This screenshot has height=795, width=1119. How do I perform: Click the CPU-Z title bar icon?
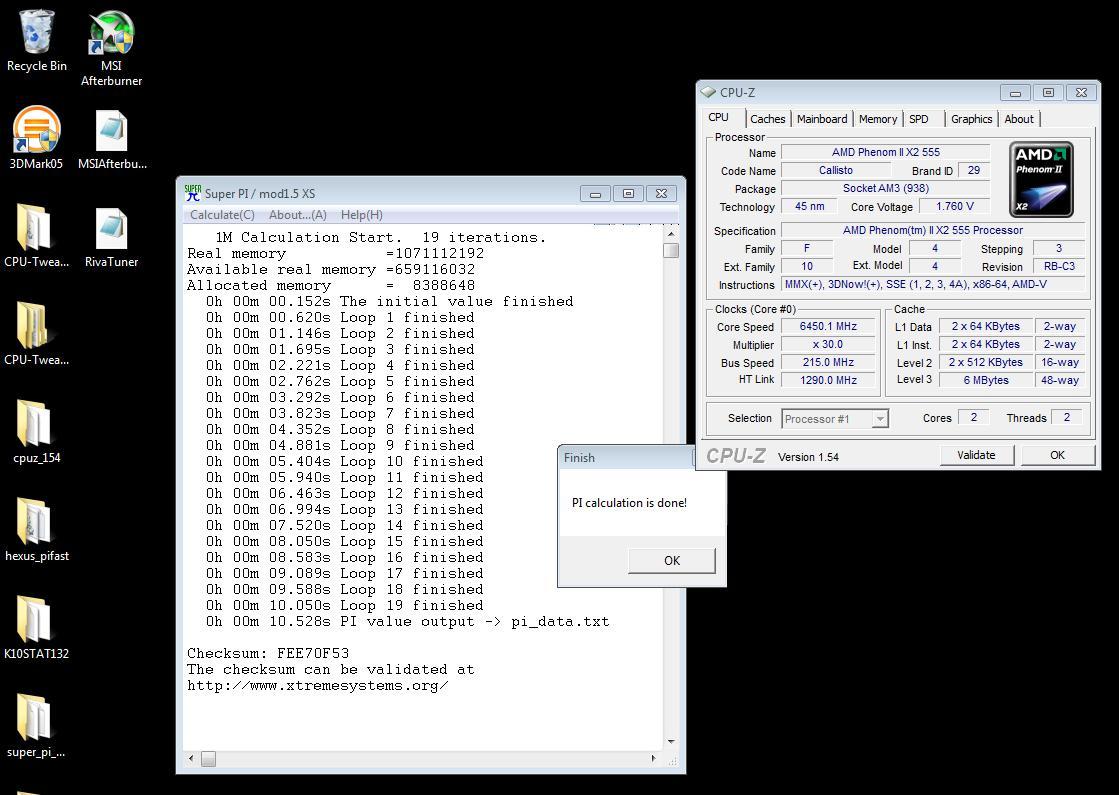708,92
